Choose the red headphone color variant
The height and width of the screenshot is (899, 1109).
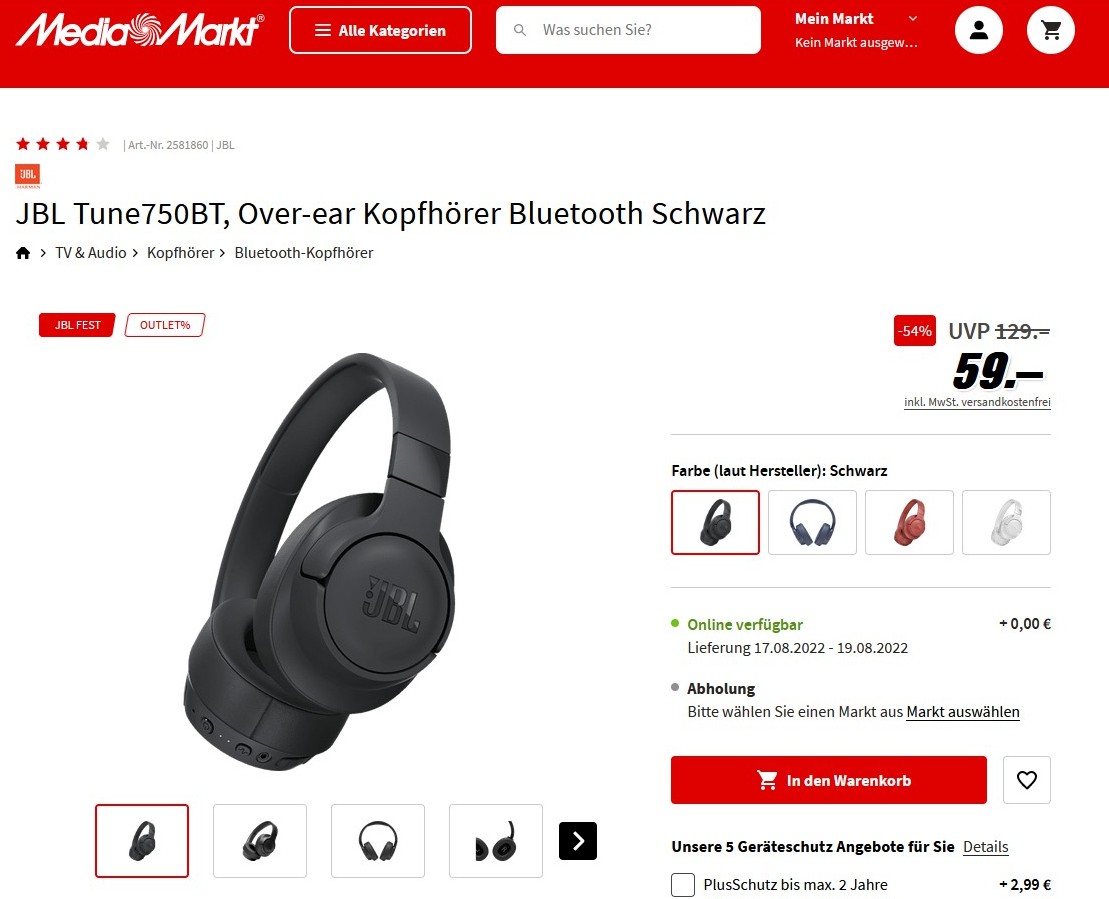point(909,522)
